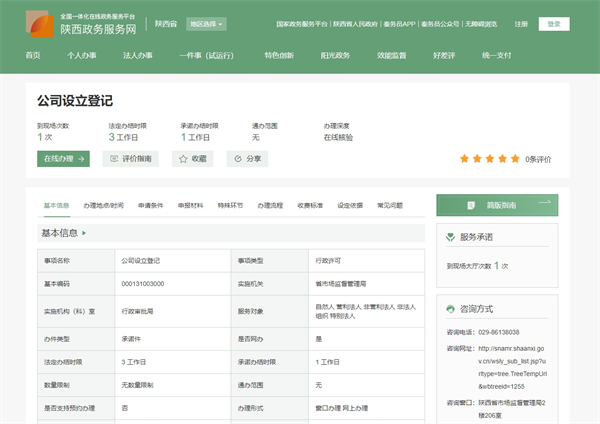Toggle the 基本信息 section triangle
This screenshot has height=424, width=600.
[84, 233]
